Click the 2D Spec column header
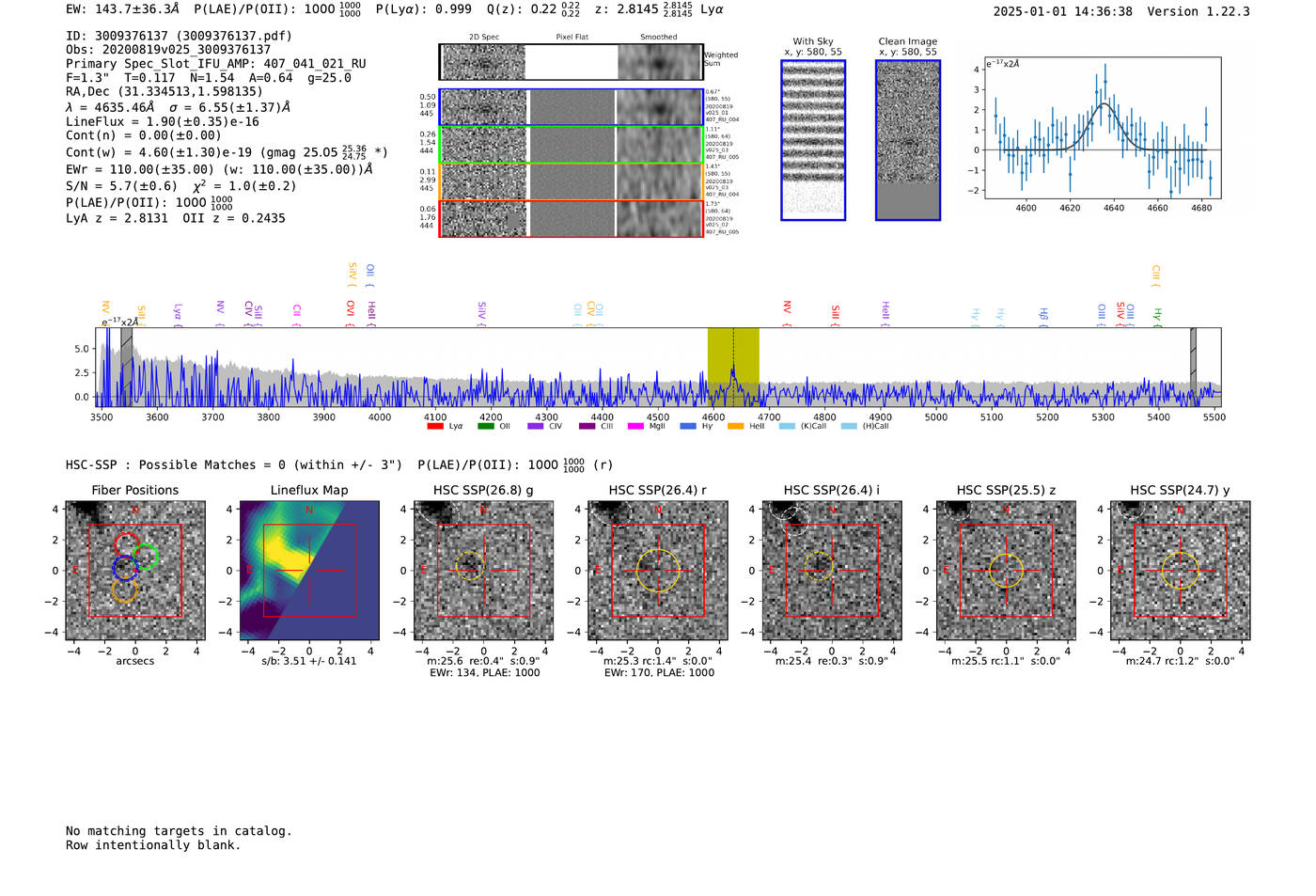The image size is (1316, 896). click(x=484, y=38)
